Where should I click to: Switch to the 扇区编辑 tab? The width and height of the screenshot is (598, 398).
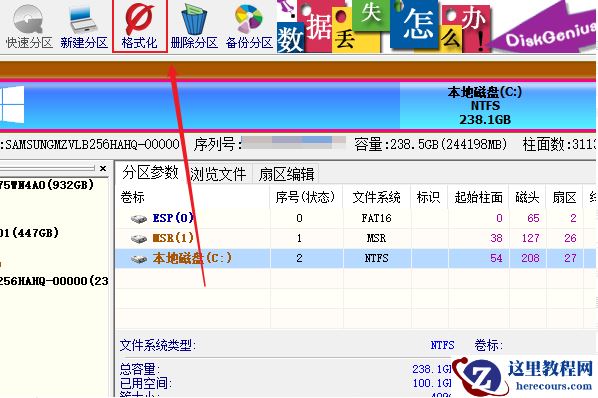286,174
